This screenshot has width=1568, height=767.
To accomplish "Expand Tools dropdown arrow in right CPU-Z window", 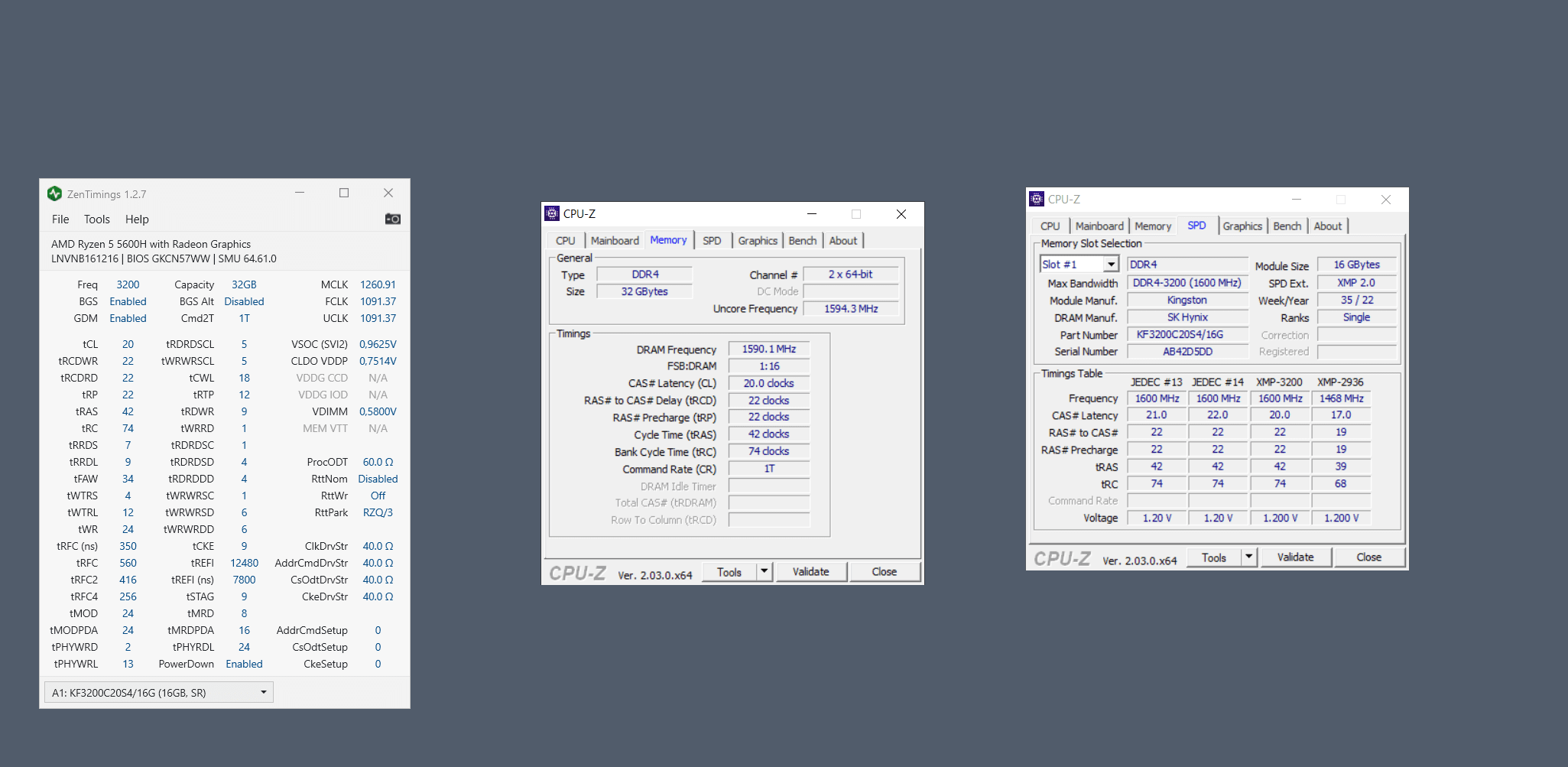I will (x=1249, y=557).
